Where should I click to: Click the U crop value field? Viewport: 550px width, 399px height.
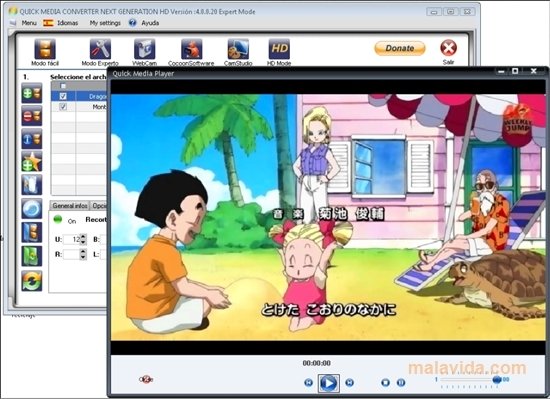[x=72, y=239]
